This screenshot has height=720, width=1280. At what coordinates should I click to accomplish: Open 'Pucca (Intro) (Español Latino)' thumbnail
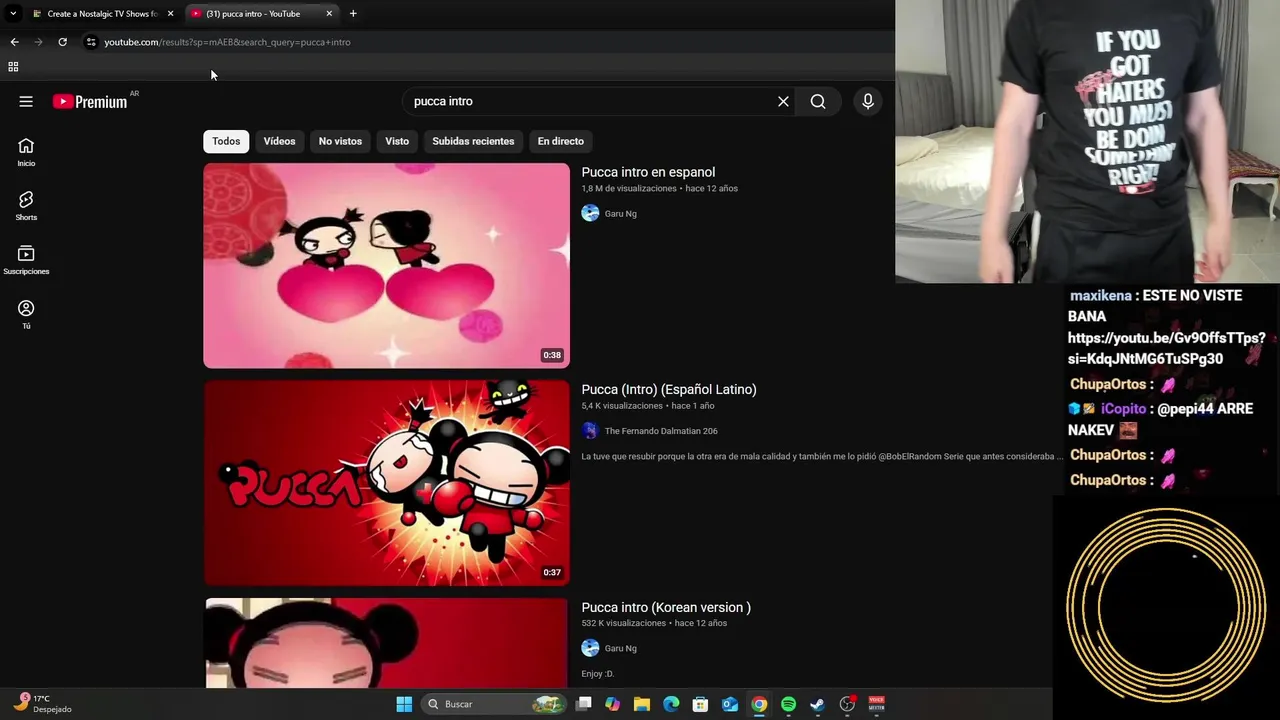coord(386,482)
